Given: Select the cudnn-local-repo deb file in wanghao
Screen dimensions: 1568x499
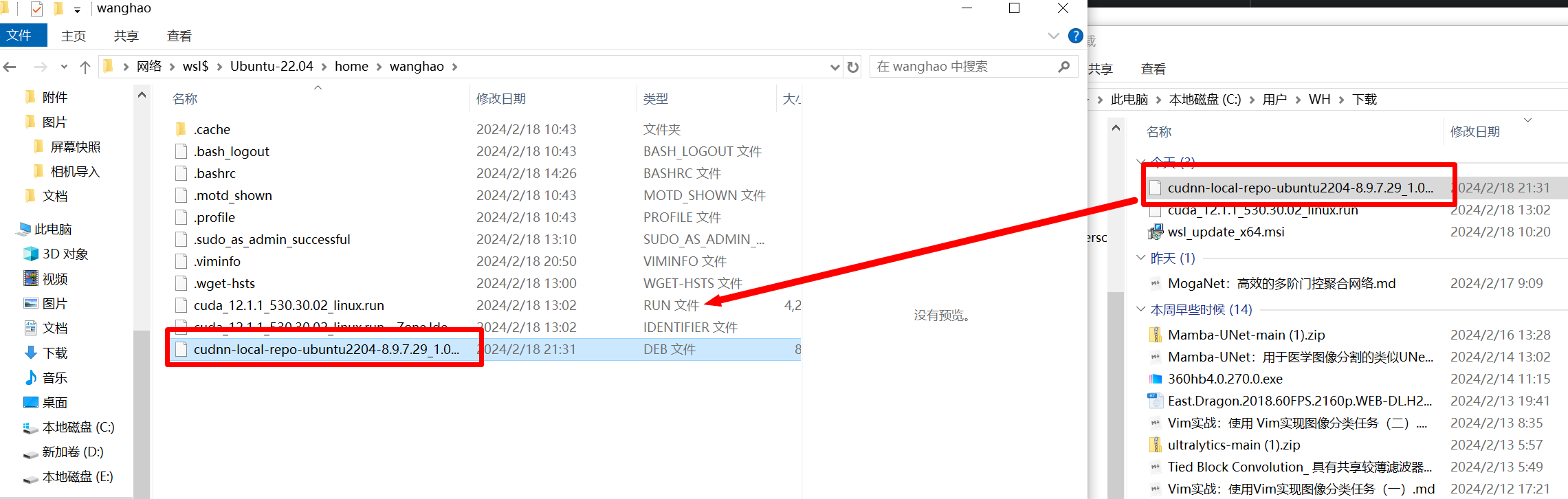Looking at the screenshot, I should tap(327, 349).
